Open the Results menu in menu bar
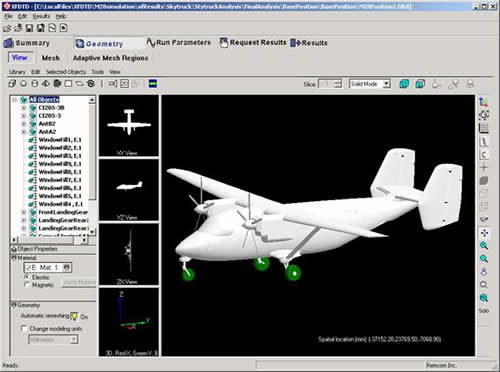 tap(41, 16)
